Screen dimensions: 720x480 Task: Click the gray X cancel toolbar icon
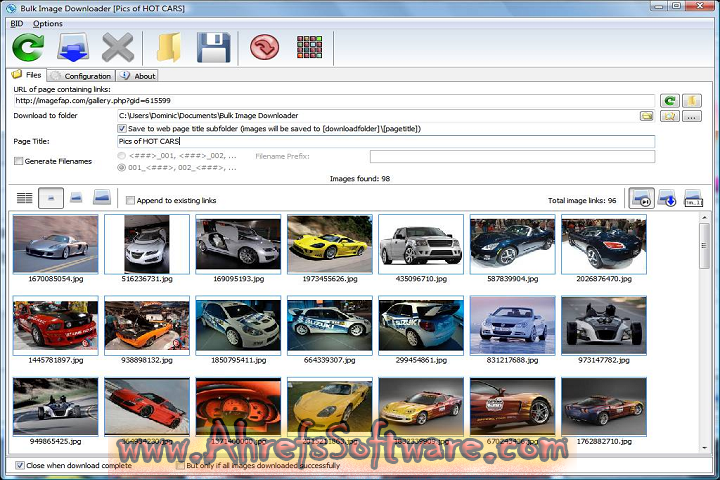[118, 47]
